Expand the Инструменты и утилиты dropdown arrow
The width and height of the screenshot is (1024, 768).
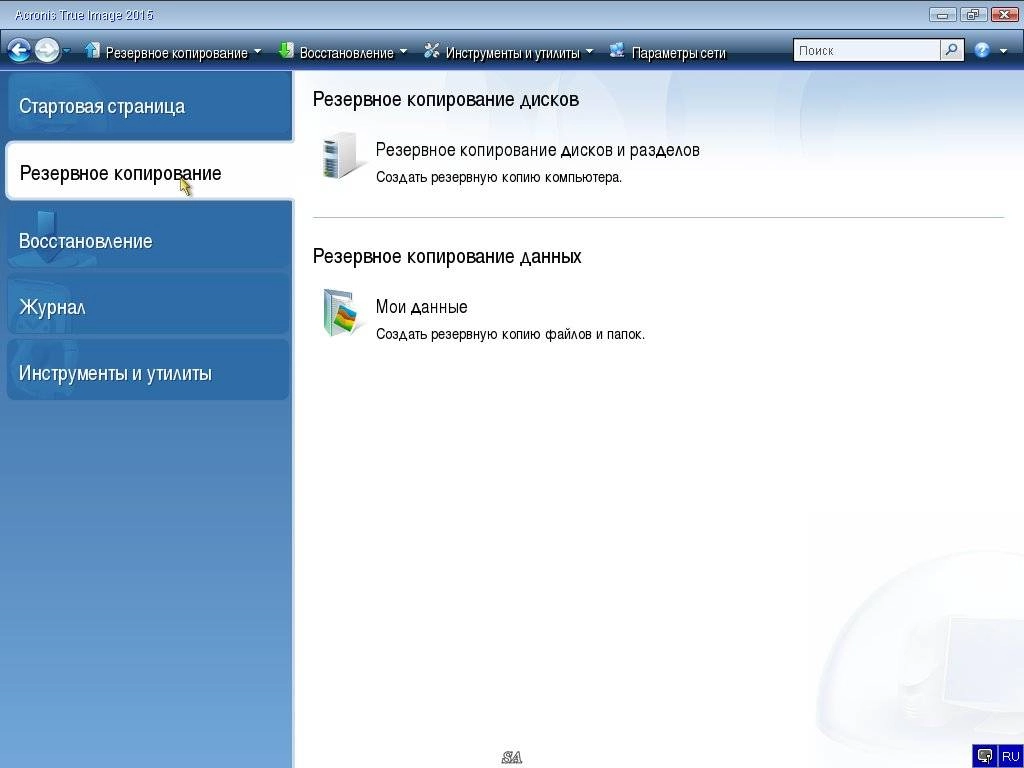(589, 51)
